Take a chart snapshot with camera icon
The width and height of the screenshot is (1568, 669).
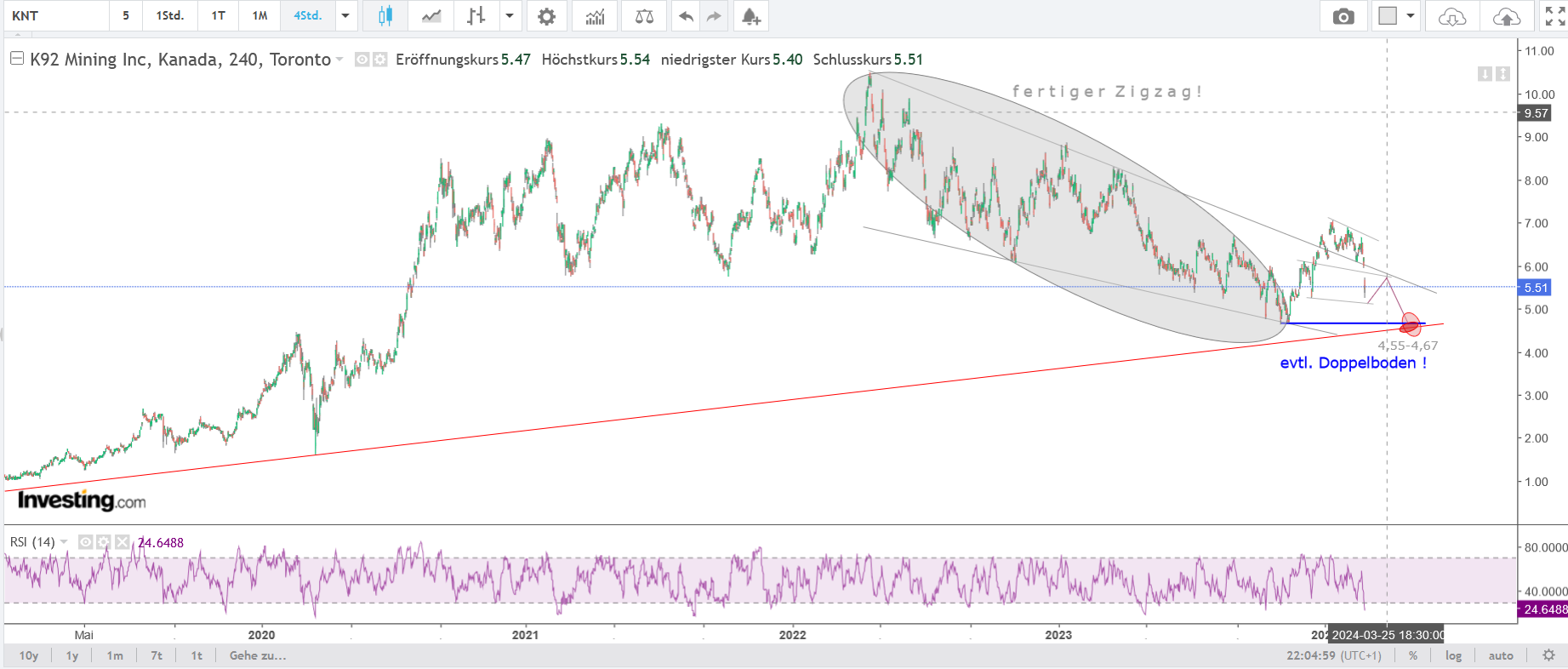[x=1343, y=16]
